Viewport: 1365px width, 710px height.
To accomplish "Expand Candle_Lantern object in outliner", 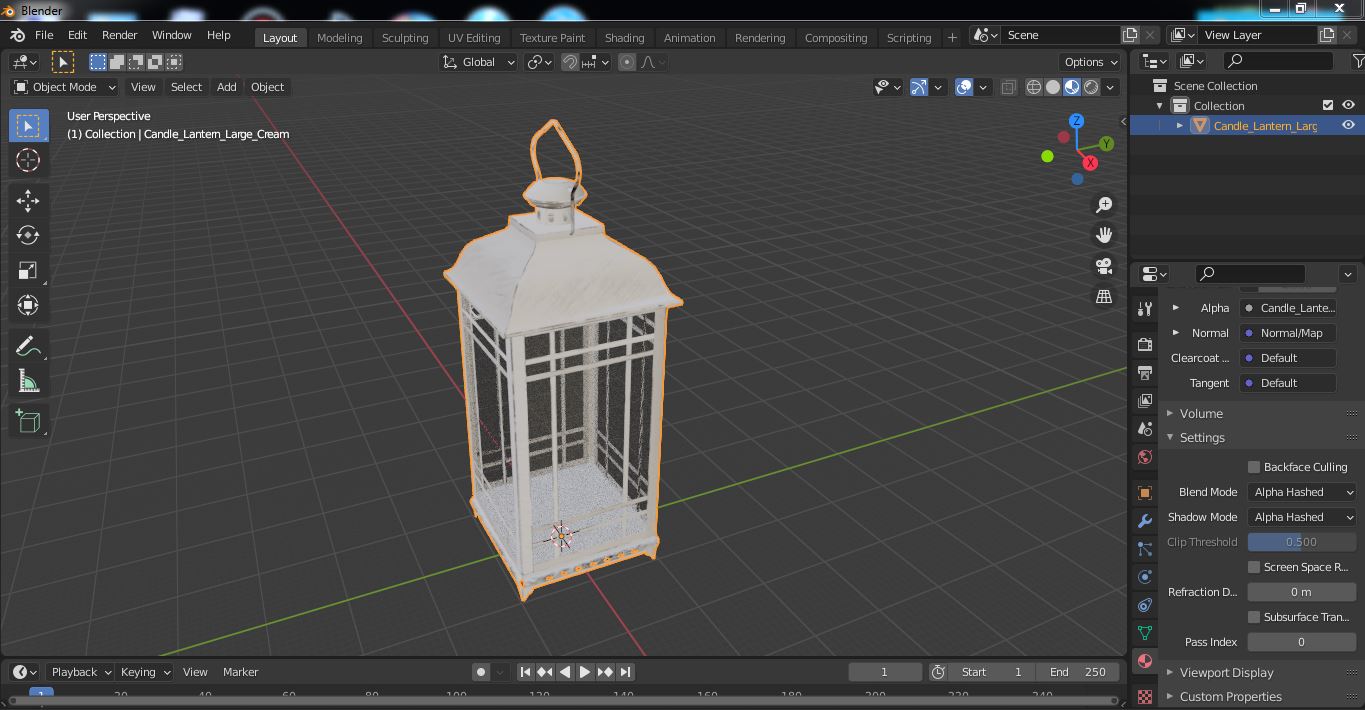I will pyautogui.click(x=1180, y=125).
